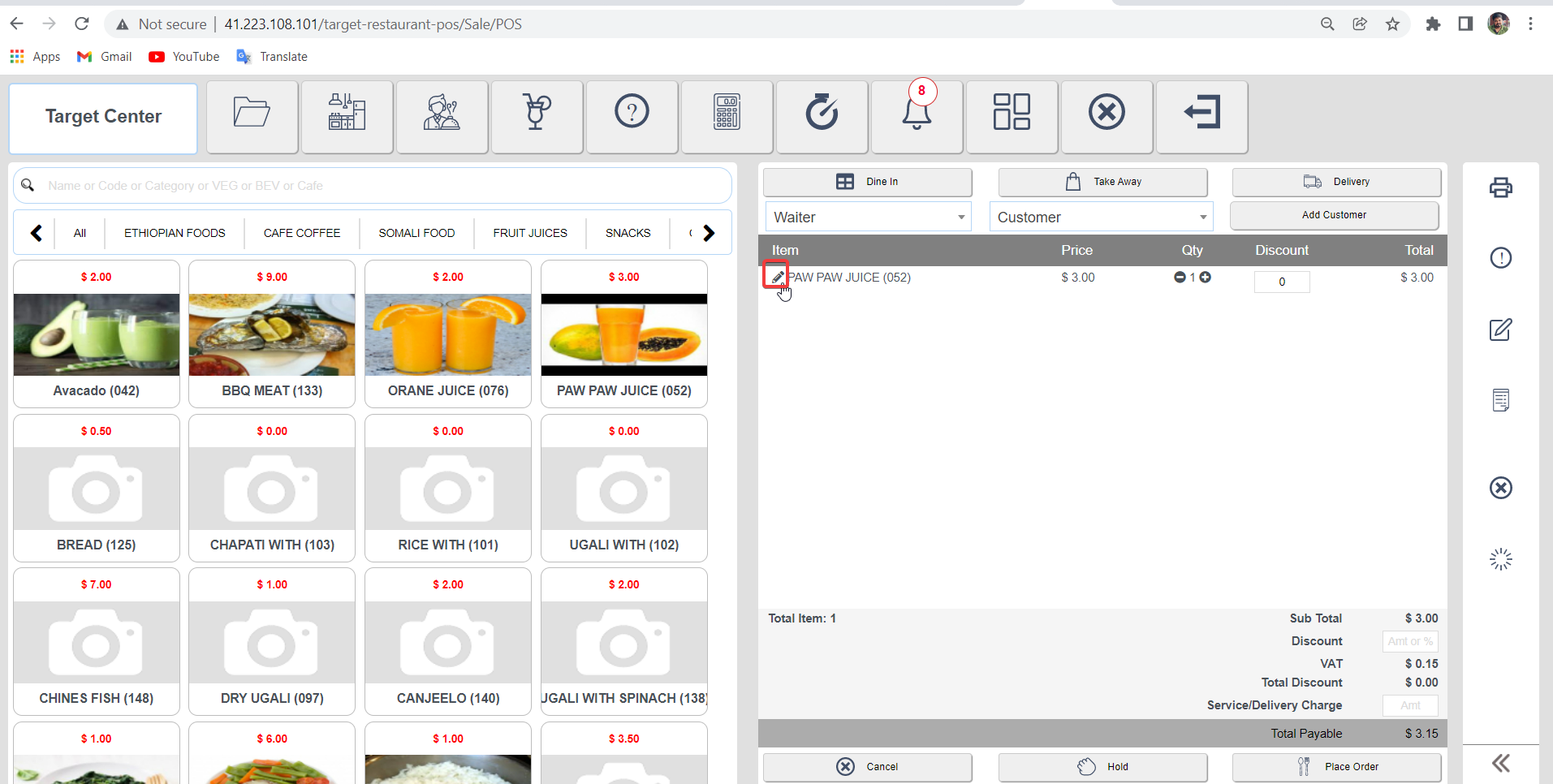Open the kitchen panel toolbar icon
The width and height of the screenshot is (1553, 784).
coord(347,117)
